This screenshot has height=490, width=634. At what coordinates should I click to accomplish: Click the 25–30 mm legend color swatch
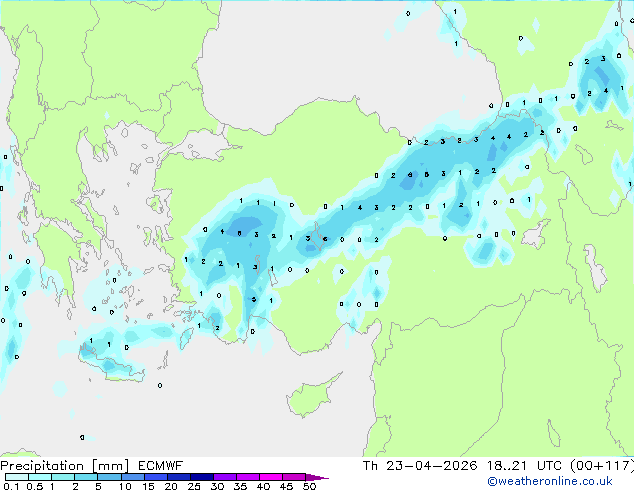coord(202,477)
